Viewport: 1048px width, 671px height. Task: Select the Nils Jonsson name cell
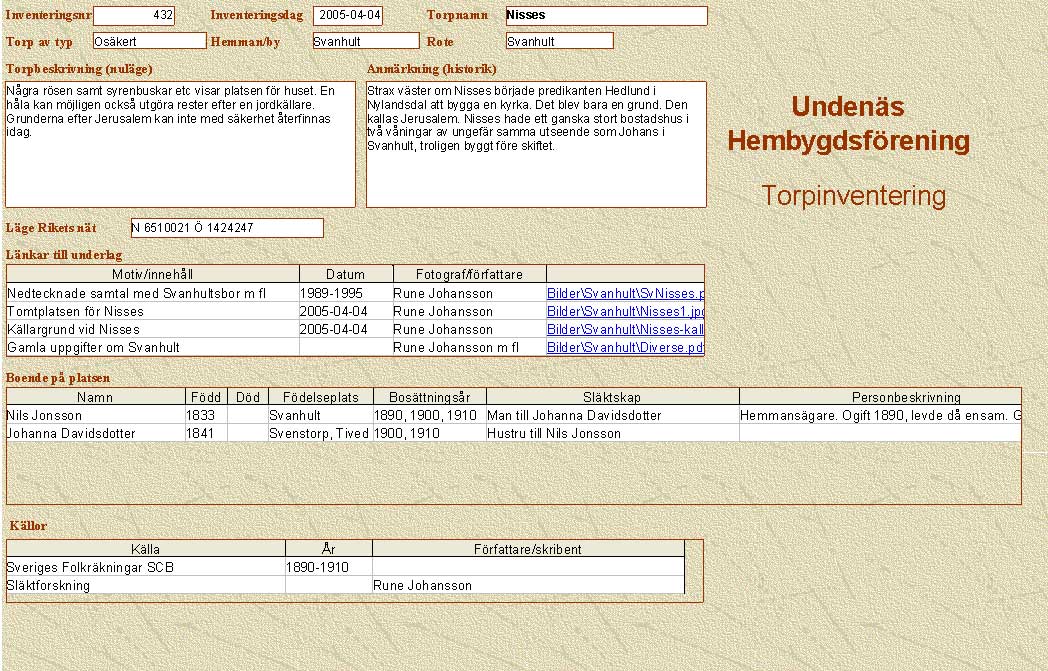point(95,415)
